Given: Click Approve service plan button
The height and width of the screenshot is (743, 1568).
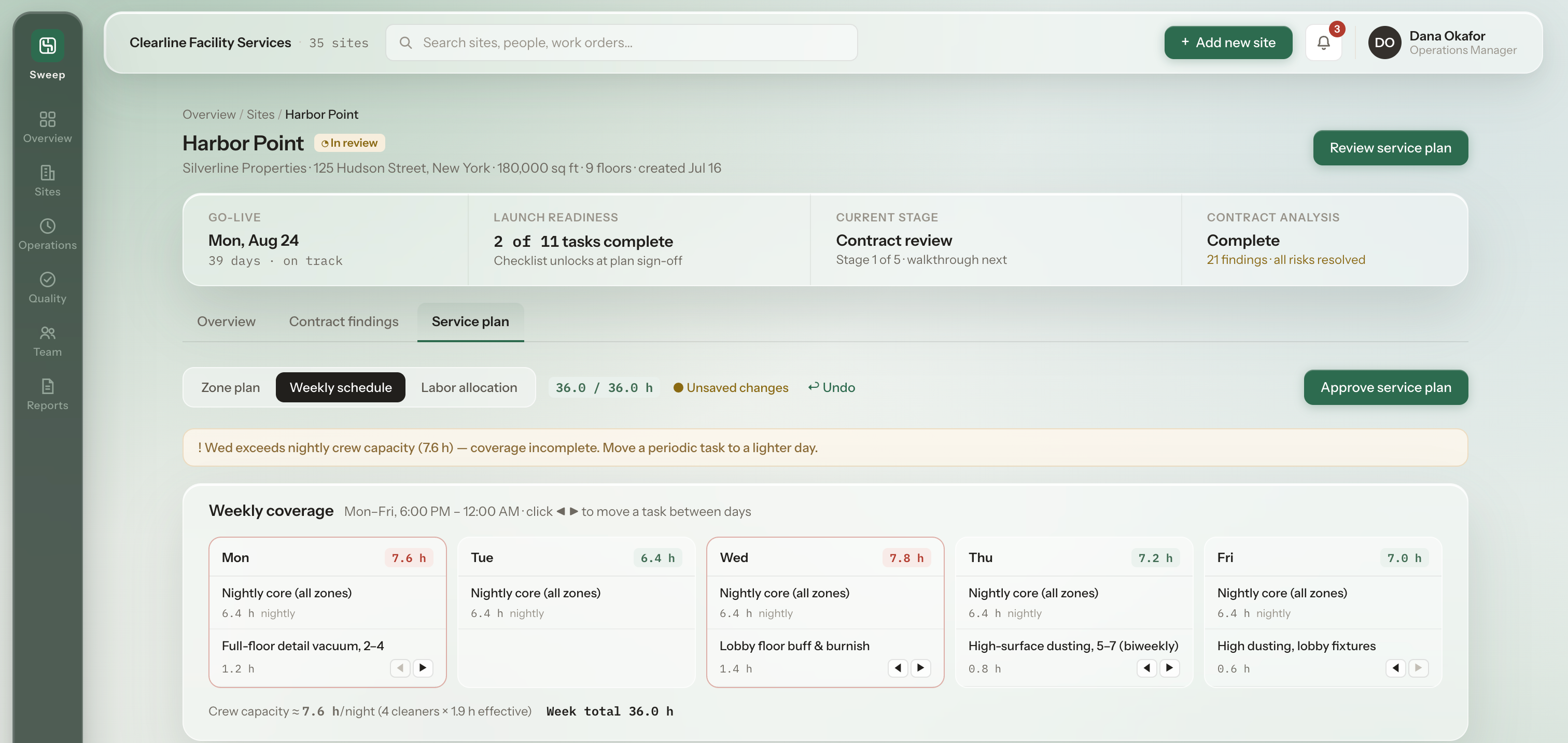Looking at the screenshot, I should pyautogui.click(x=1385, y=387).
